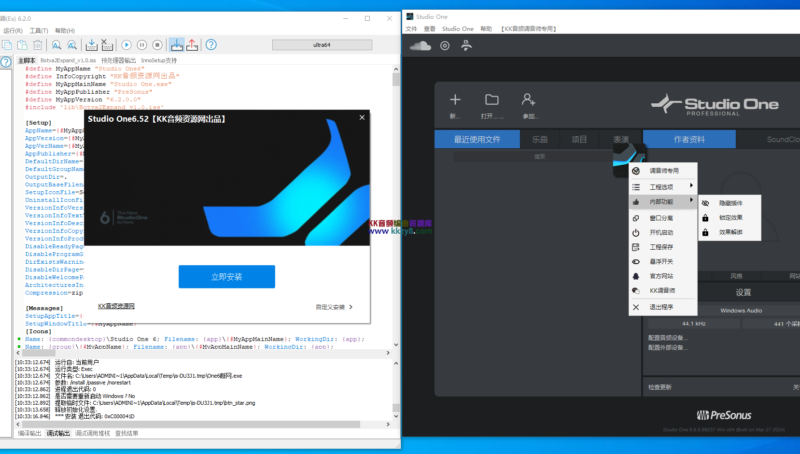
Task: Click the trash delete icon in toolbar
Action: (38, 45)
